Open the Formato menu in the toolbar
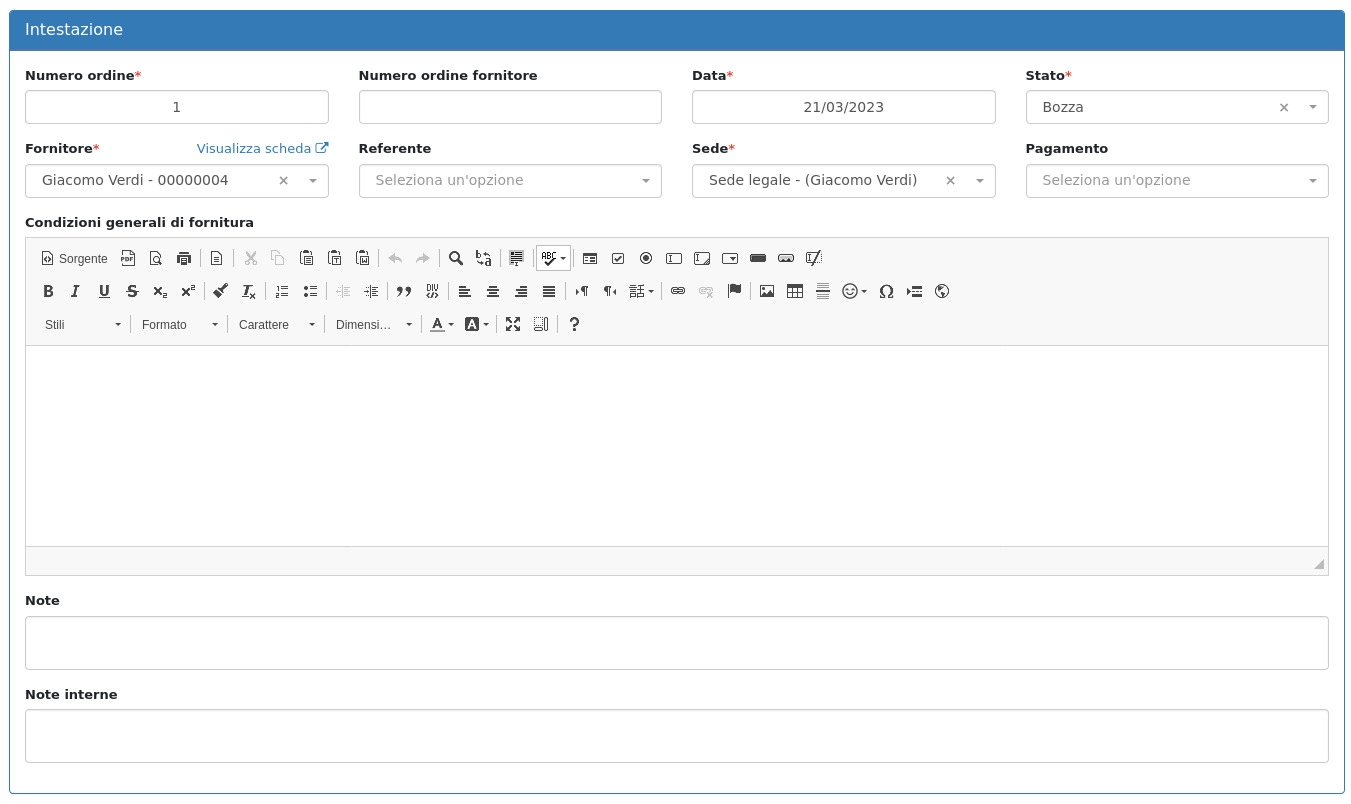 (179, 324)
